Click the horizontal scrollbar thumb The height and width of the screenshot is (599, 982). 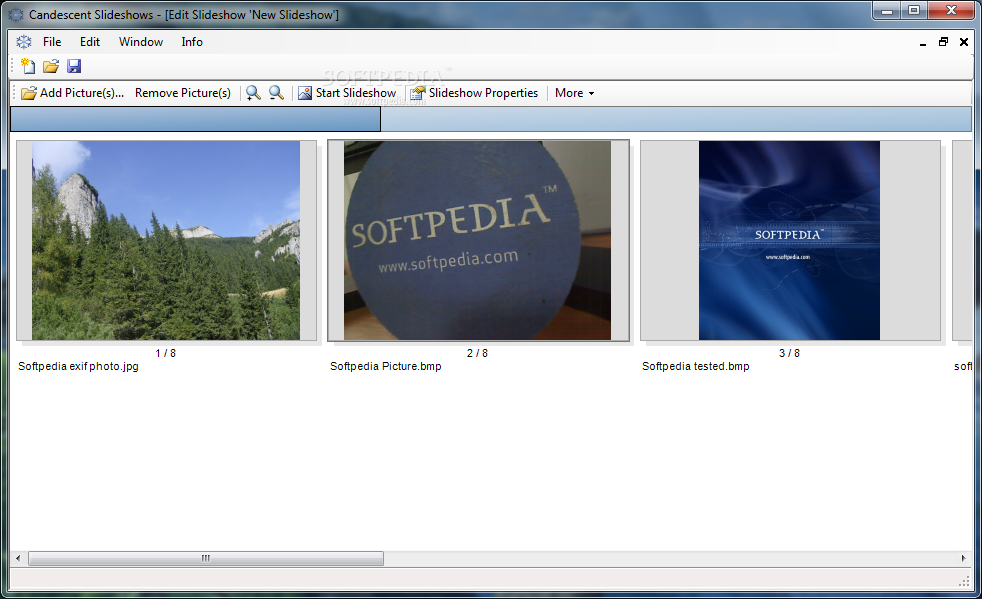click(x=206, y=558)
